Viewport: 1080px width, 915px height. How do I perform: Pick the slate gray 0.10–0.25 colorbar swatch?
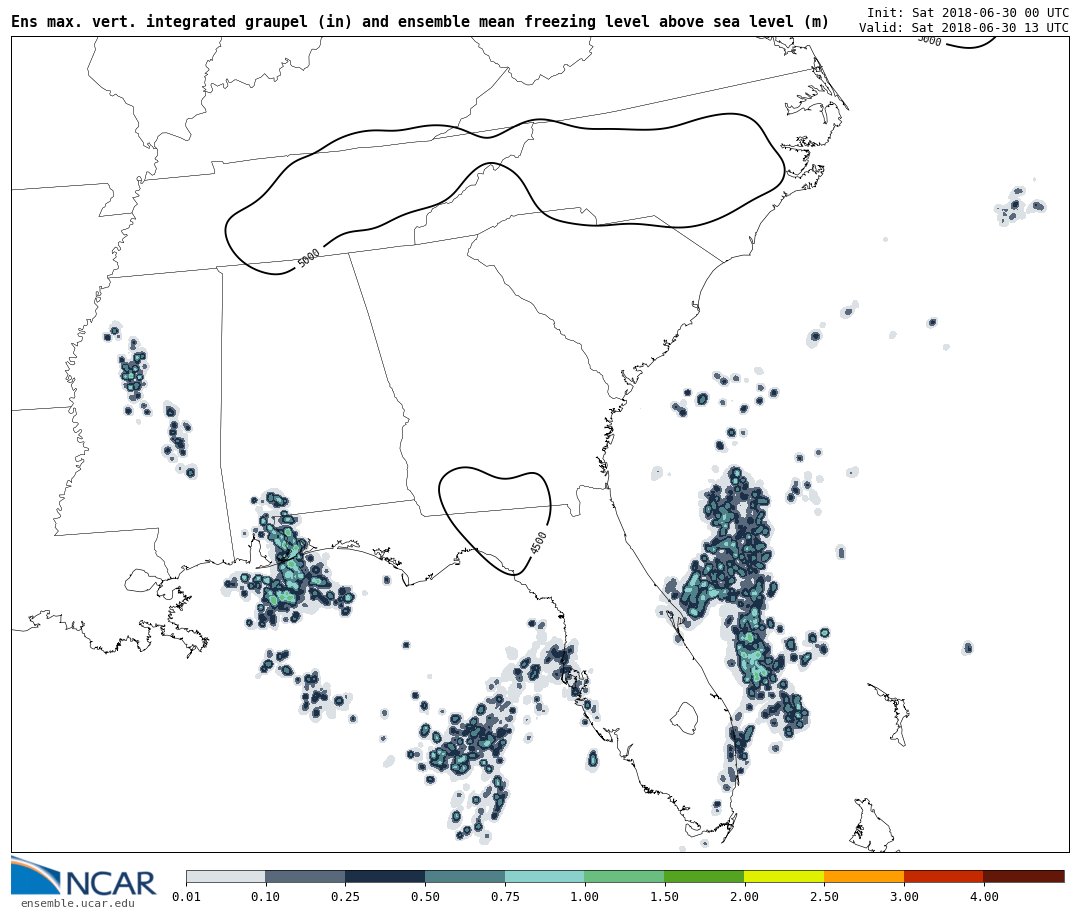click(x=305, y=876)
